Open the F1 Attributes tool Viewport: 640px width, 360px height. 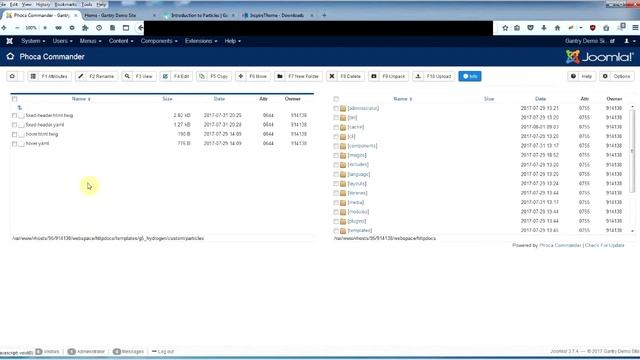(49, 76)
